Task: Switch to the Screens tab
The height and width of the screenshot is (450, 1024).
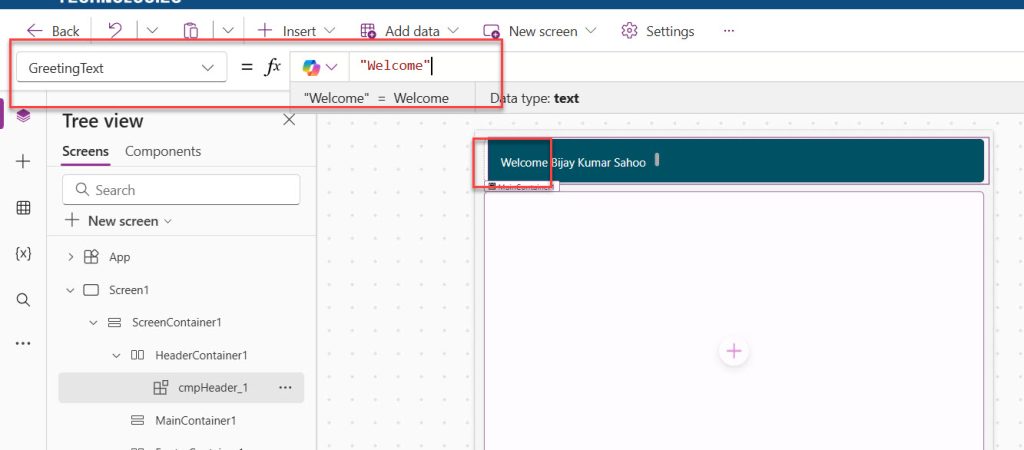Action: [86, 152]
